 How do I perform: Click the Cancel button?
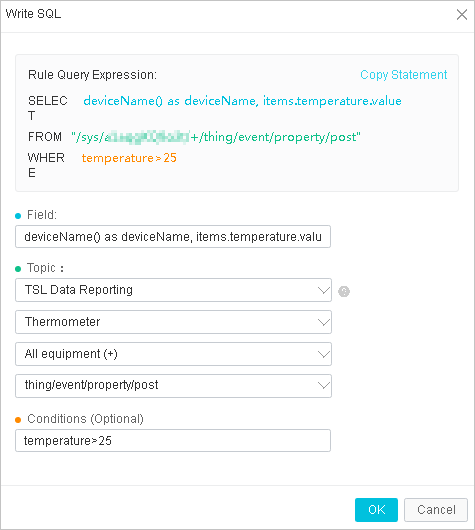tap(436, 510)
